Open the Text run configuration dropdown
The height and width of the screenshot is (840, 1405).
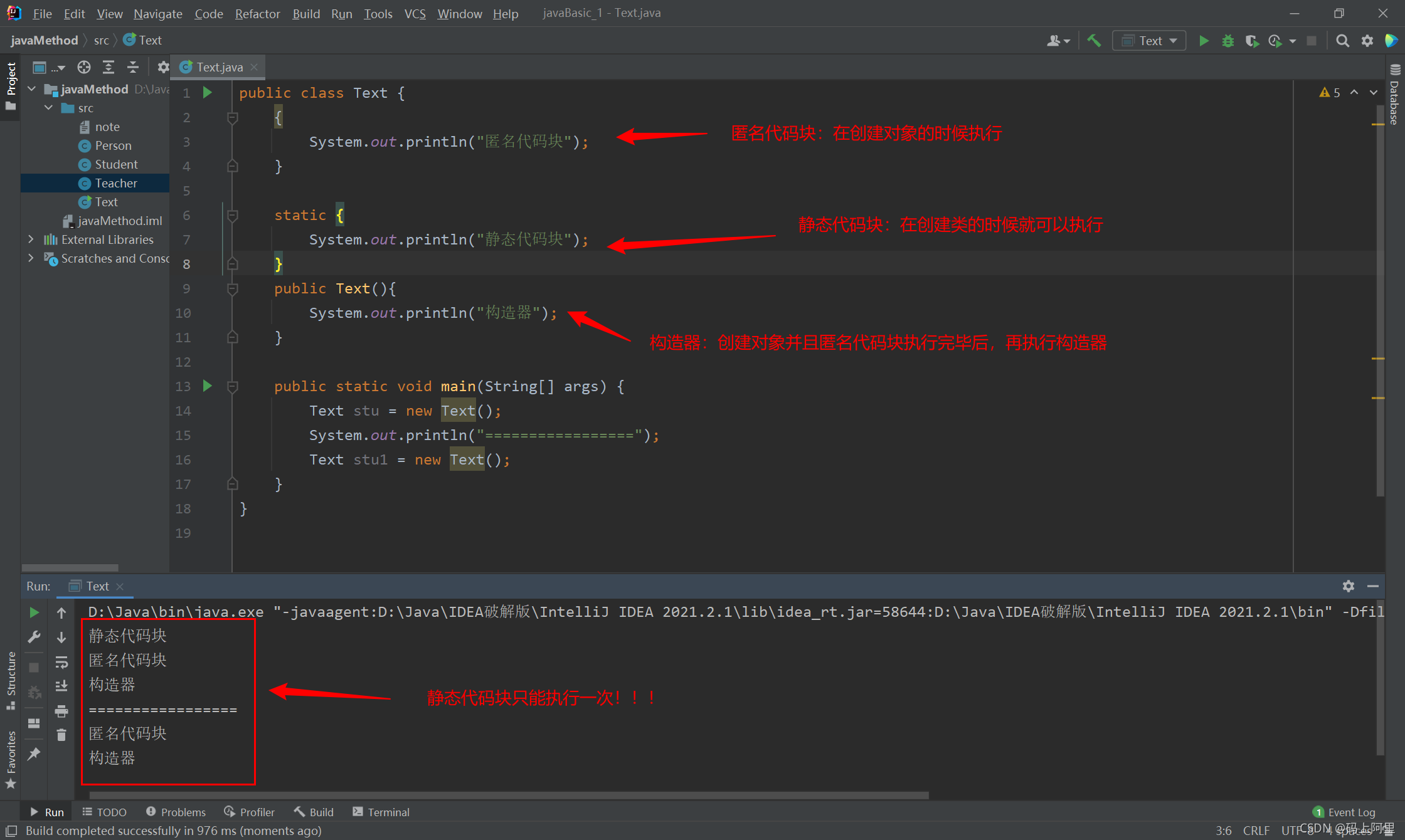1149,41
